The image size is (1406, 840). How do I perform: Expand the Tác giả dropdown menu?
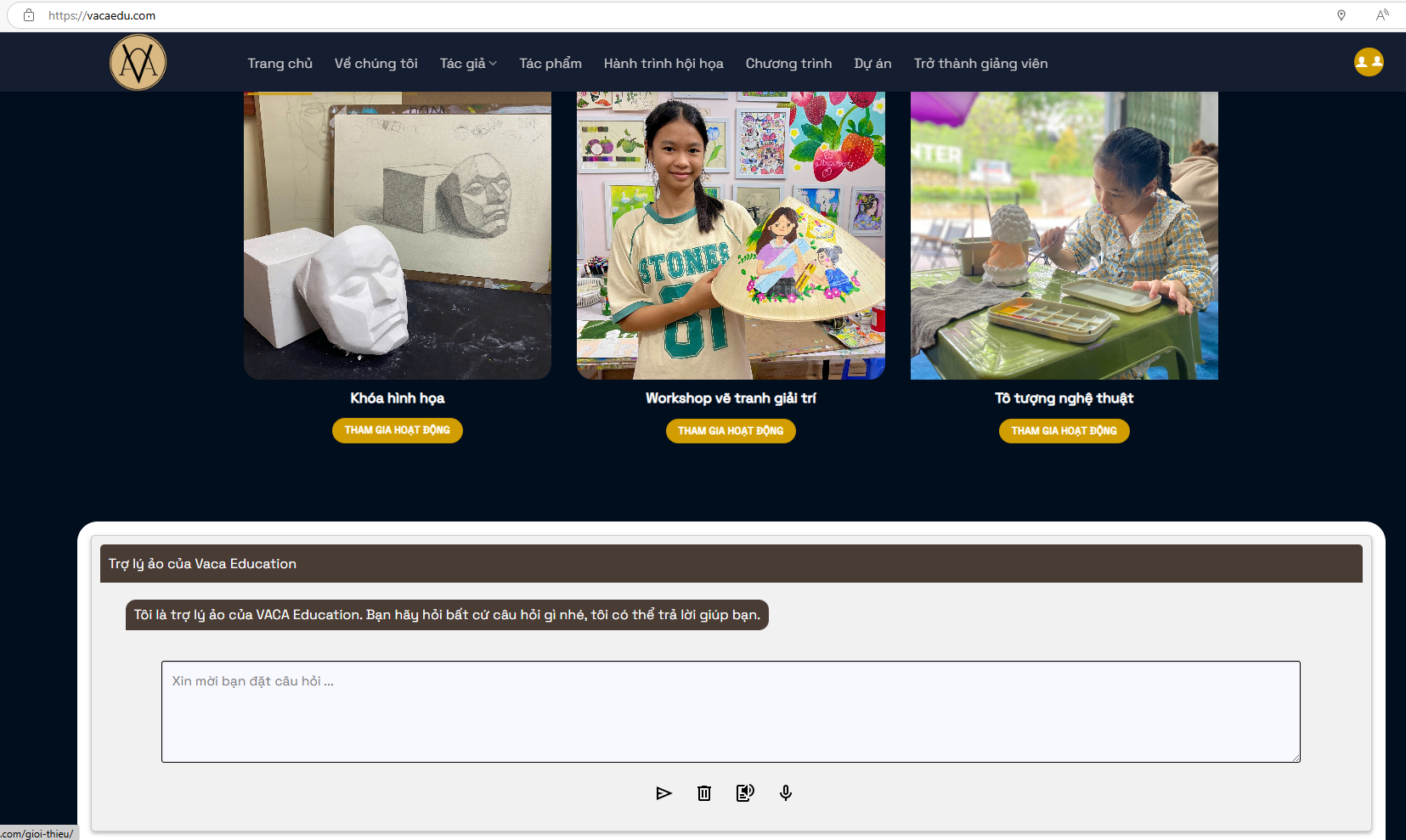468,64
